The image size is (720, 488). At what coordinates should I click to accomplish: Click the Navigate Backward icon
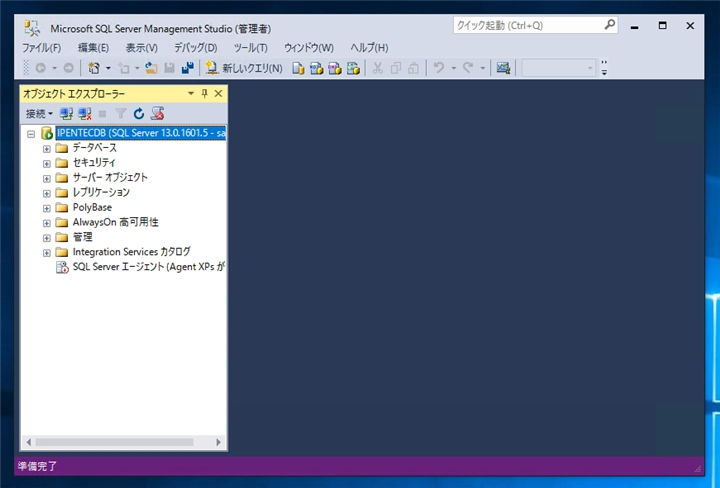tap(40, 68)
